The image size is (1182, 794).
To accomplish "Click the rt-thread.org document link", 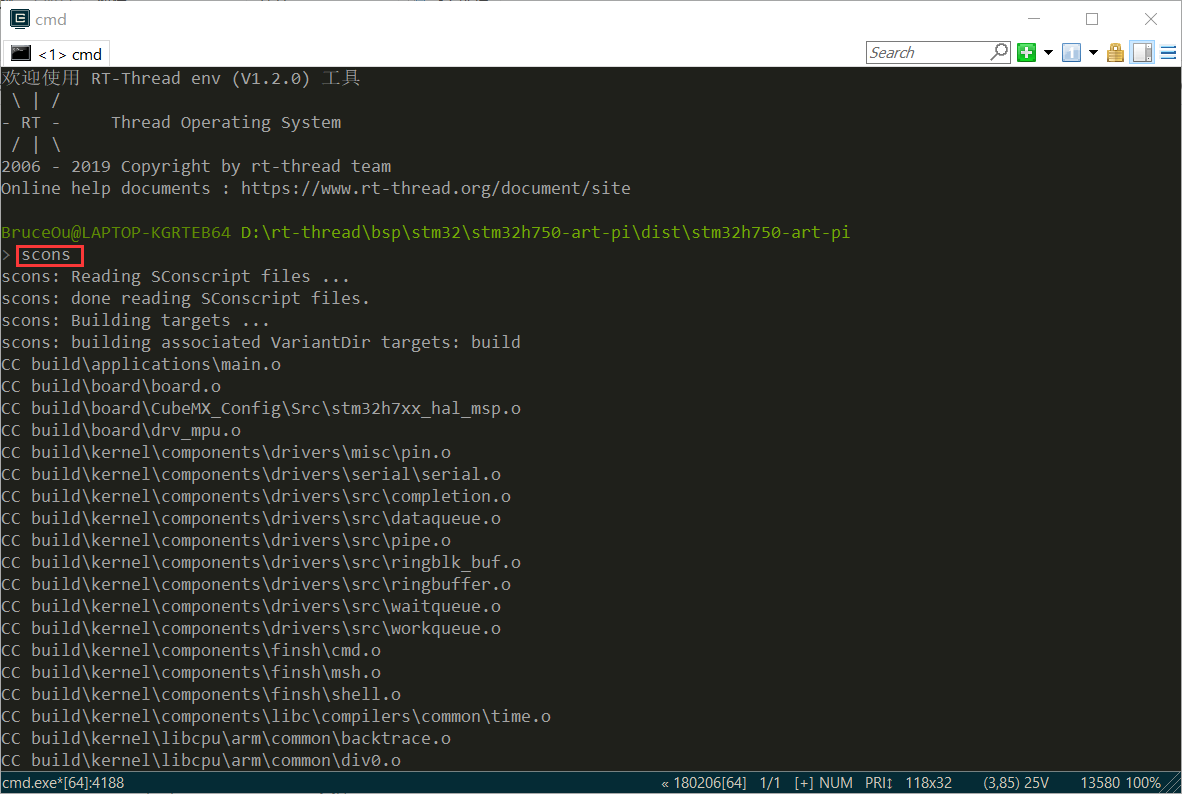I will [436, 189].
